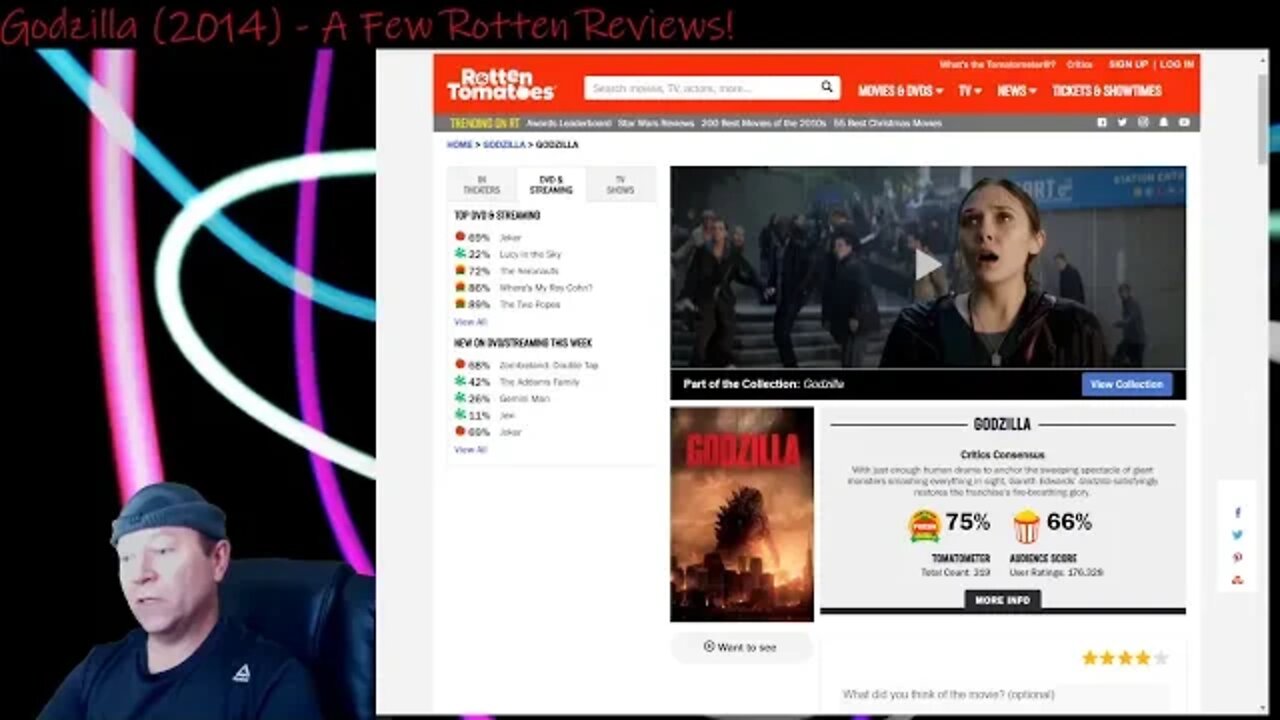The image size is (1280, 720).
Task: Click View All under Top DVD & Streaming
Action: [470, 322]
